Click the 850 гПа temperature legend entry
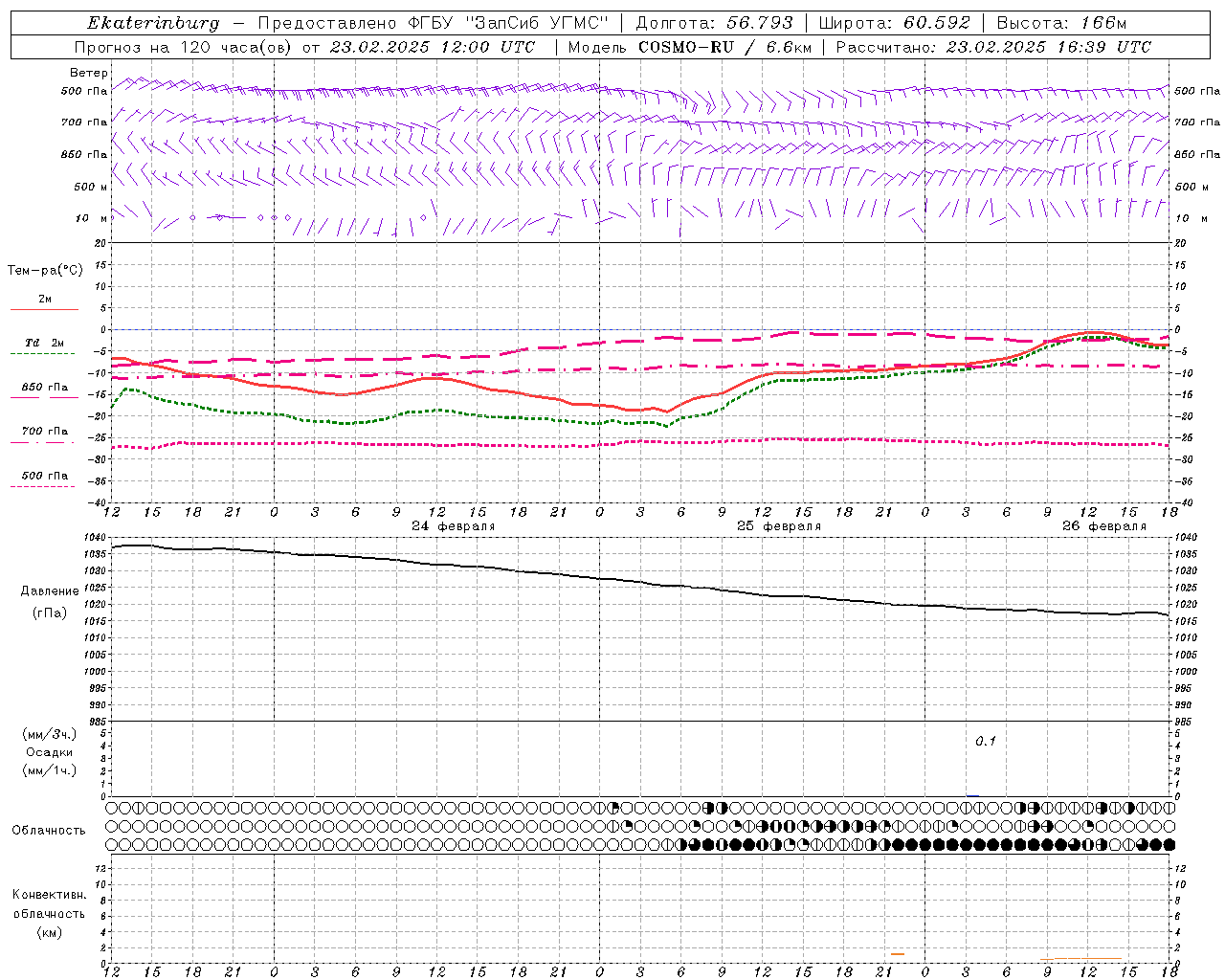This screenshot has height=980, width=1225. tap(45, 388)
